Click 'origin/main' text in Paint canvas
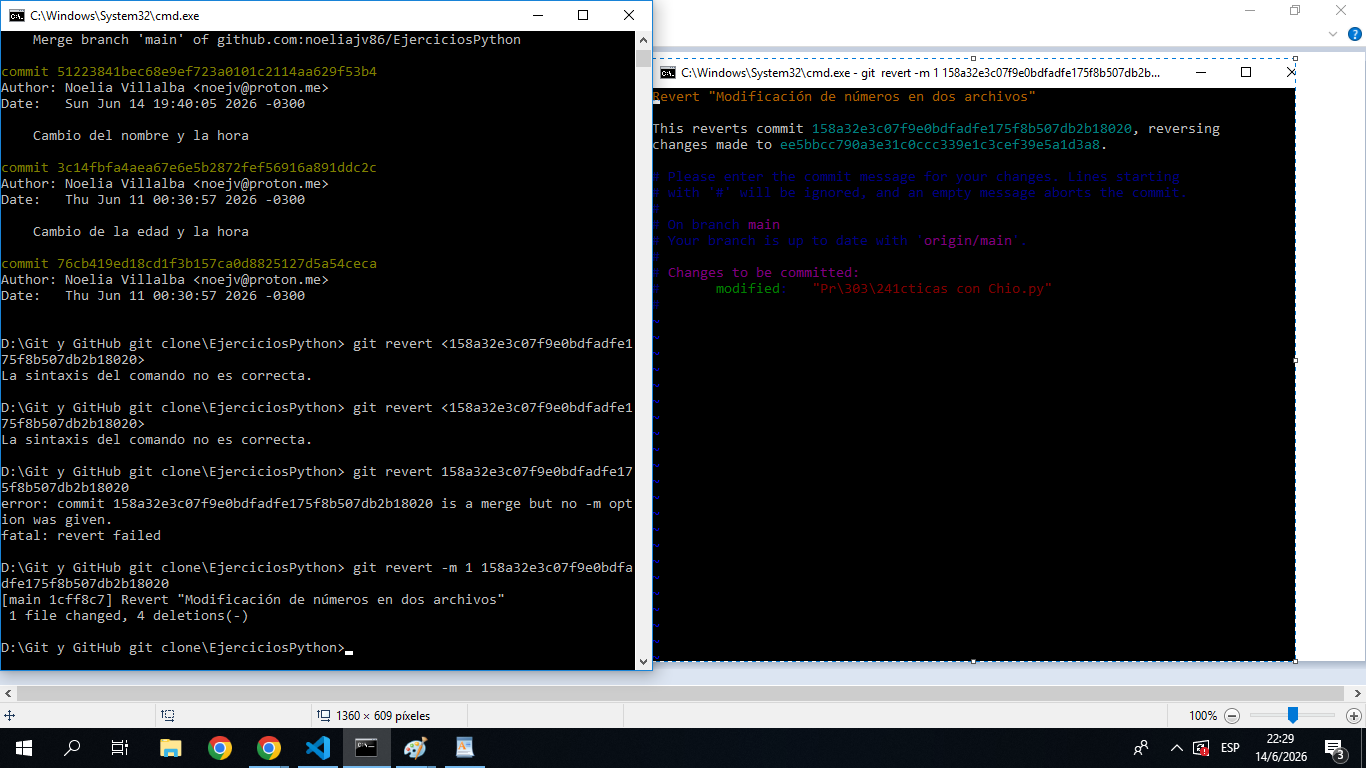The height and width of the screenshot is (768, 1366). 968,241
